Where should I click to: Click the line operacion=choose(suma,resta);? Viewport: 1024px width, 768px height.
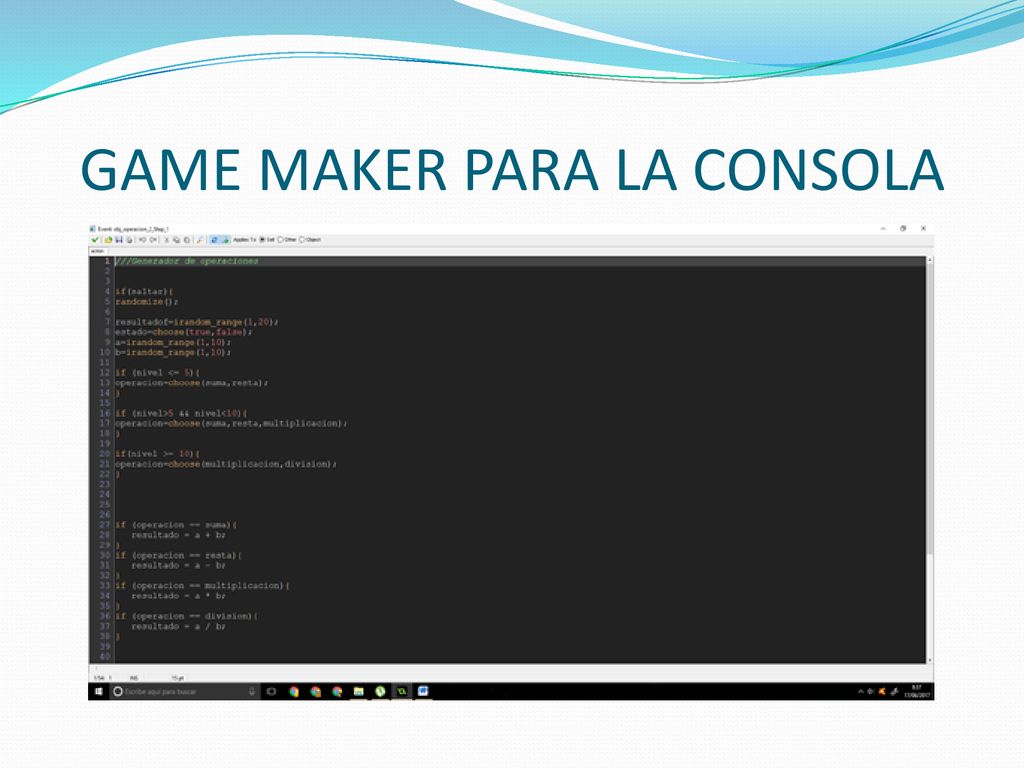(x=191, y=383)
